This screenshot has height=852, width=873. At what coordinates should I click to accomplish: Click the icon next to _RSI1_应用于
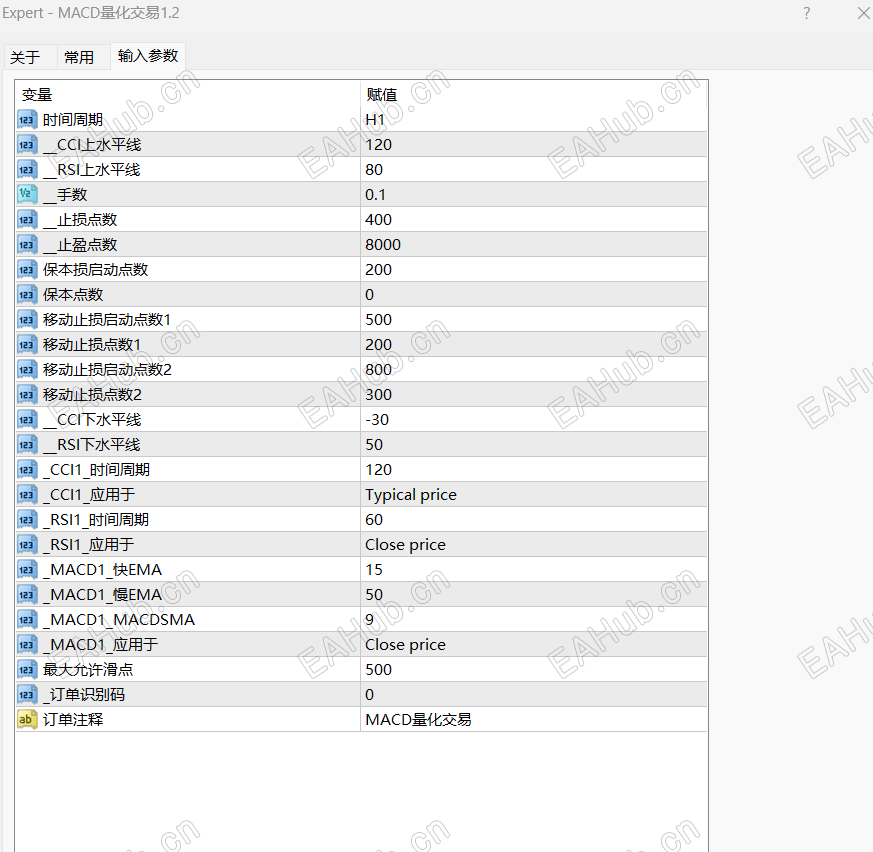(x=27, y=545)
